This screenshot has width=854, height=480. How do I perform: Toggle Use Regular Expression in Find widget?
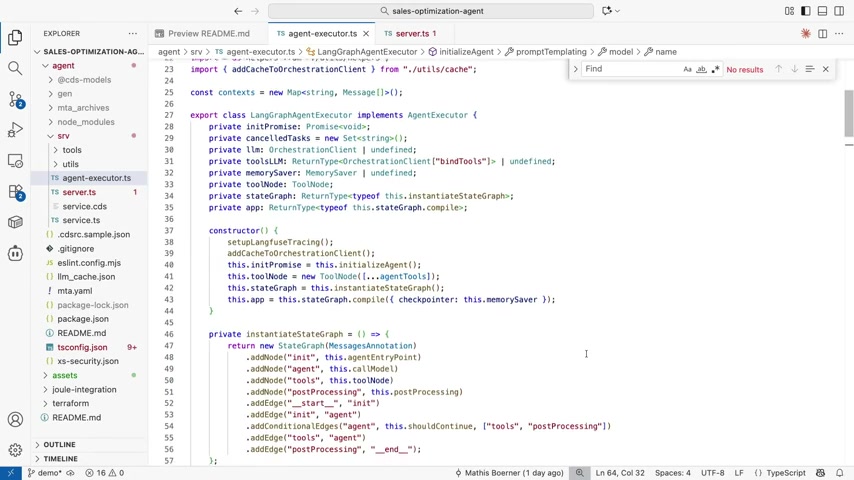(x=716, y=69)
